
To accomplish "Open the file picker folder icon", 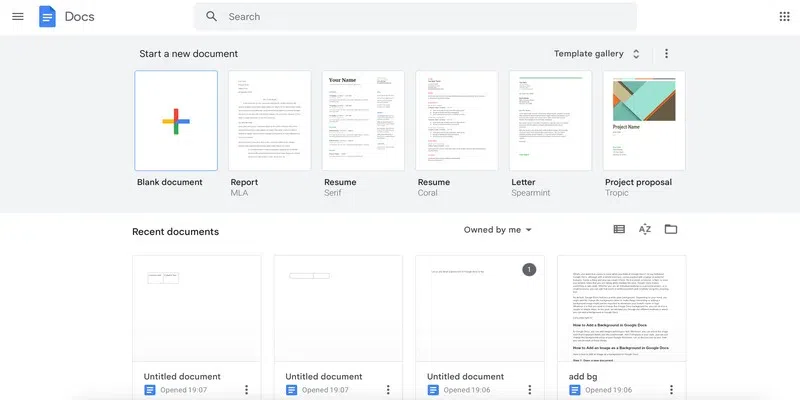I will coord(671,229).
